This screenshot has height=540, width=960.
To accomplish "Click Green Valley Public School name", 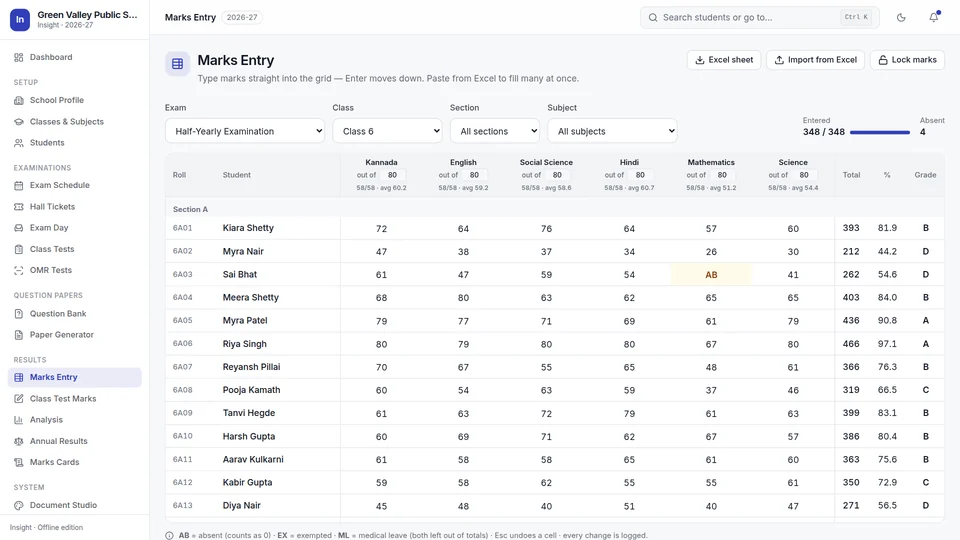I will point(87,15).
